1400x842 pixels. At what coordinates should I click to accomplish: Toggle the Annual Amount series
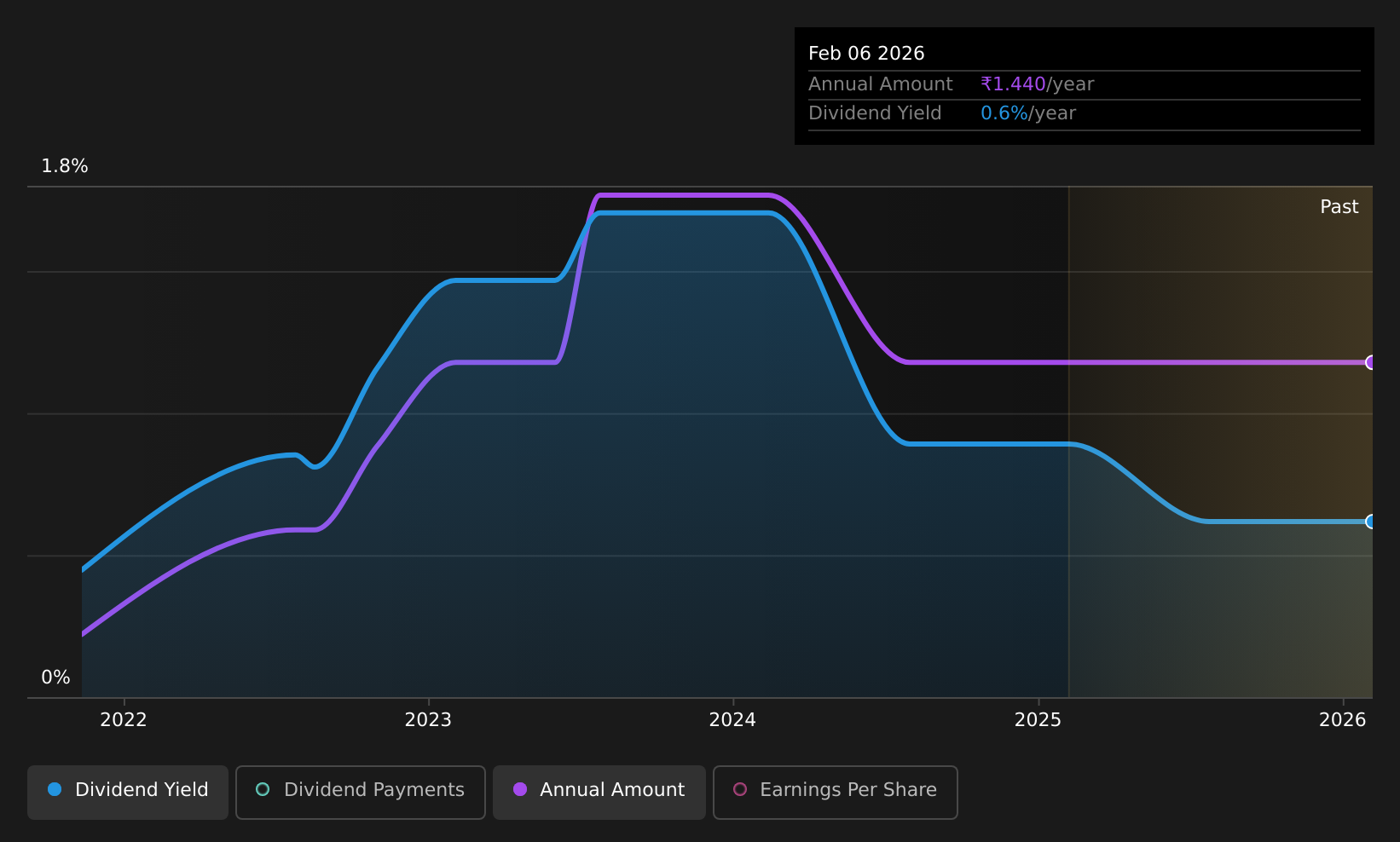pyautogui.click(x=599, y=792)
